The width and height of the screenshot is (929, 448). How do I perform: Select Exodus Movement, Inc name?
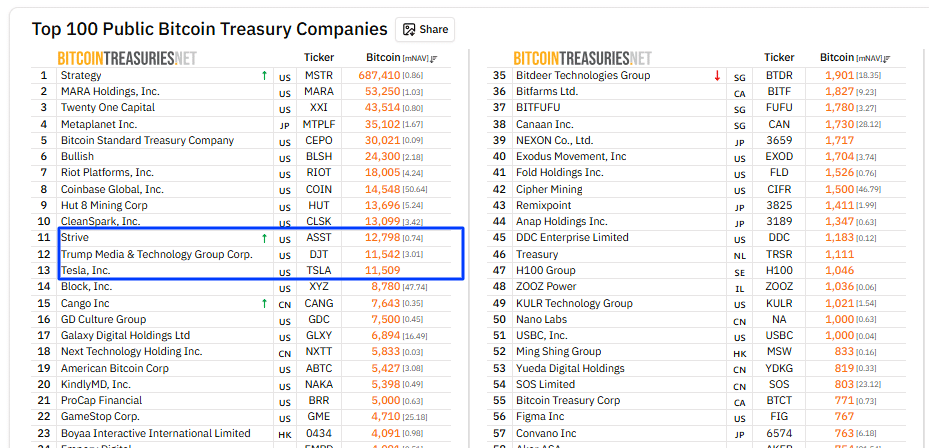571,156
